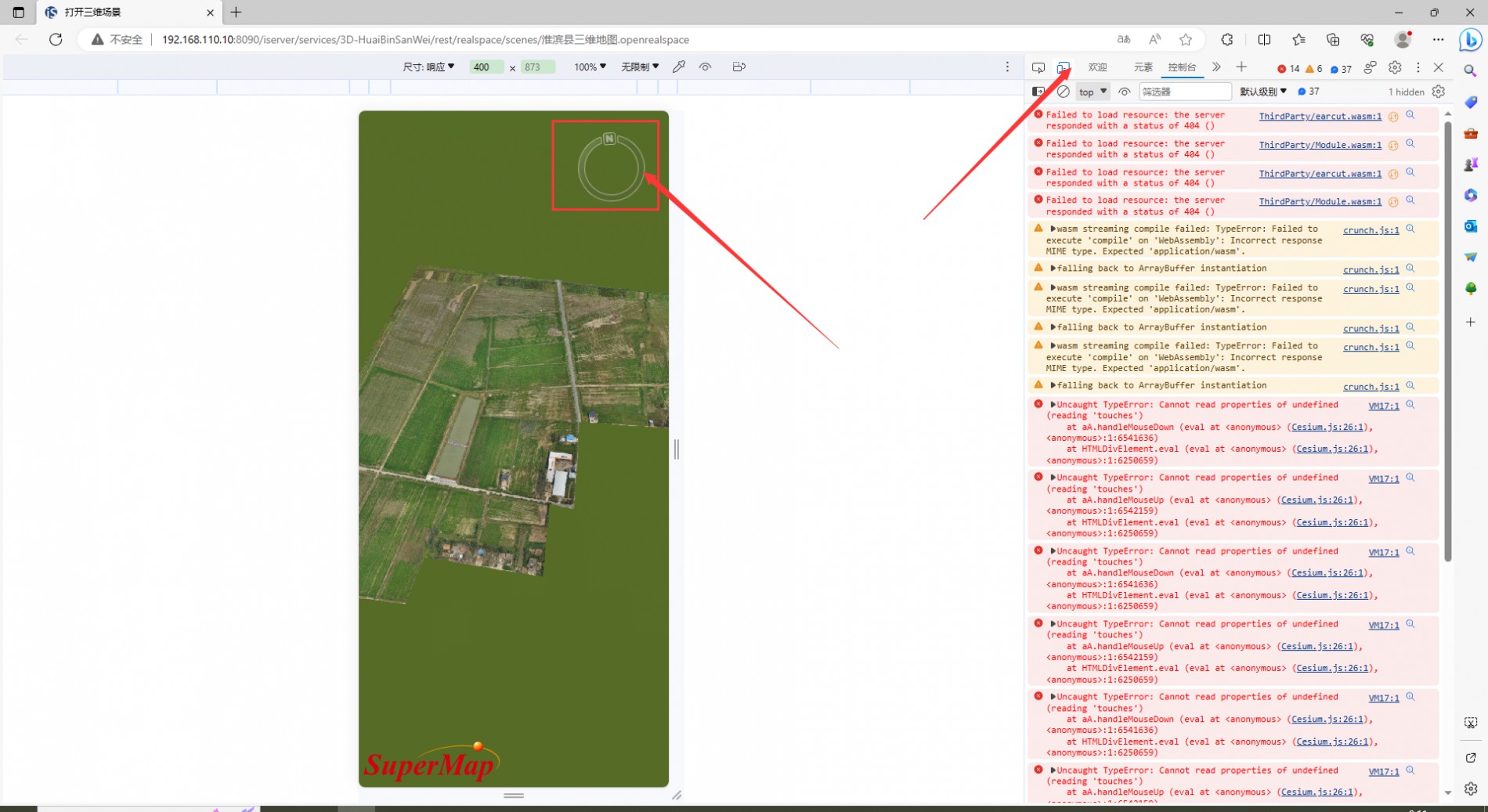Reload the page

pyautogui.click(x=56, y=39)
